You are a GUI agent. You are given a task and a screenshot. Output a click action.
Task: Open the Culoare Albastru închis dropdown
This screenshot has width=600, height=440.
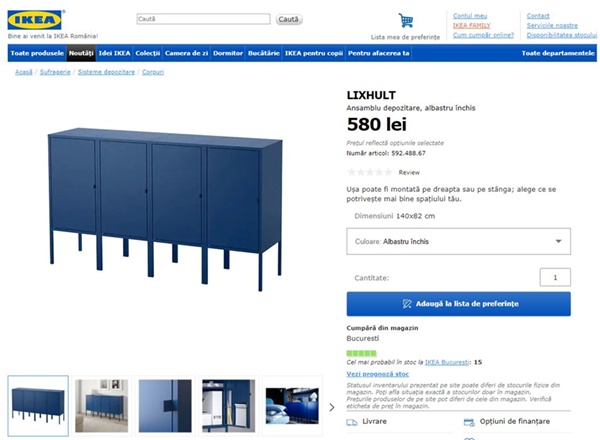coord(458,241)
